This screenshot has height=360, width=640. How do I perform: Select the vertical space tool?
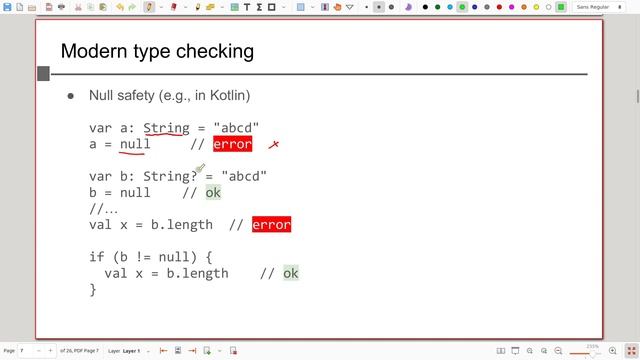coord(325,7)
